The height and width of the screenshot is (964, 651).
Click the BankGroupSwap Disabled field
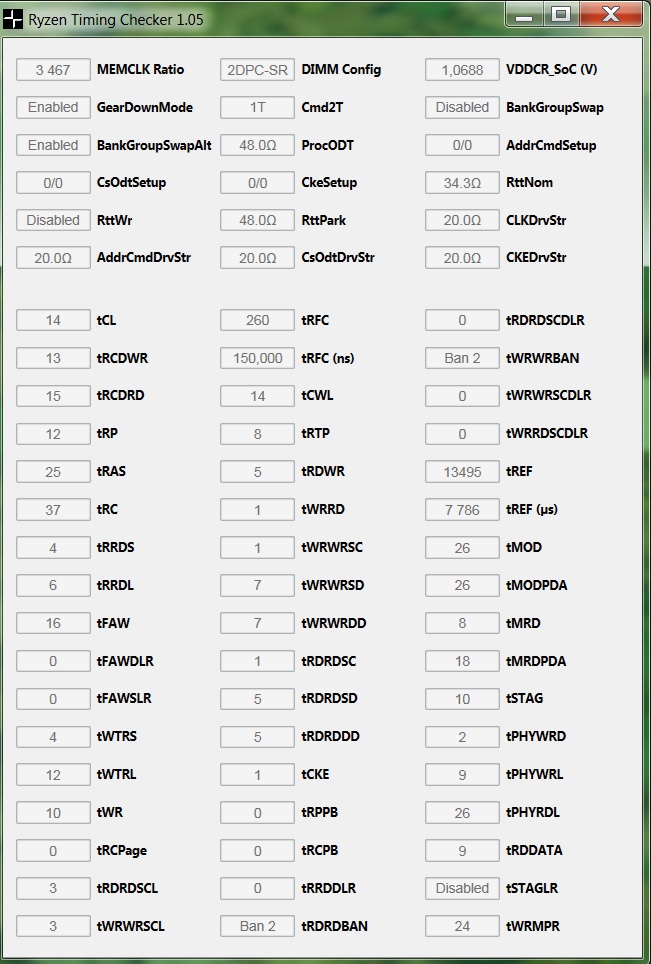click(x=462, y=108)
